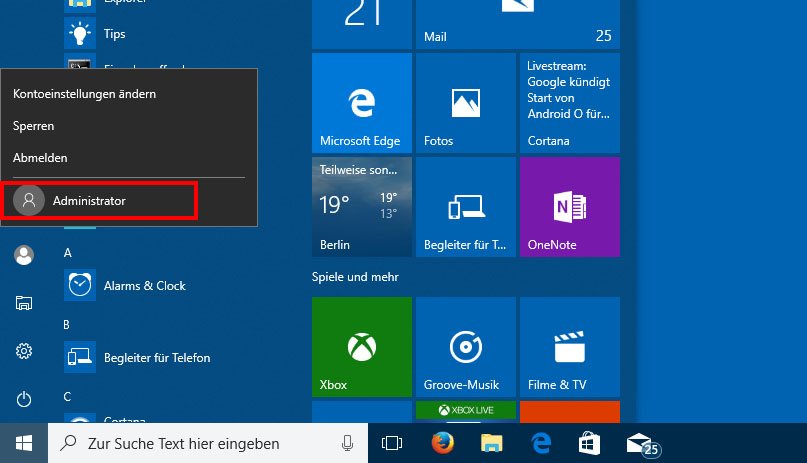Open Settings gear in Start sidebar
Viewport: 807px width, 463px height.
coord(24,351)
